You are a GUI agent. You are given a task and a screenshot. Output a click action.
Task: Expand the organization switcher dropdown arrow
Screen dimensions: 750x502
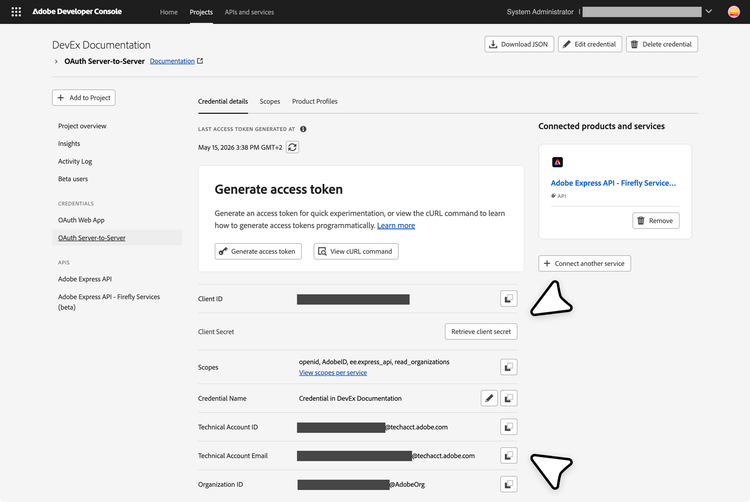(709, 11)
